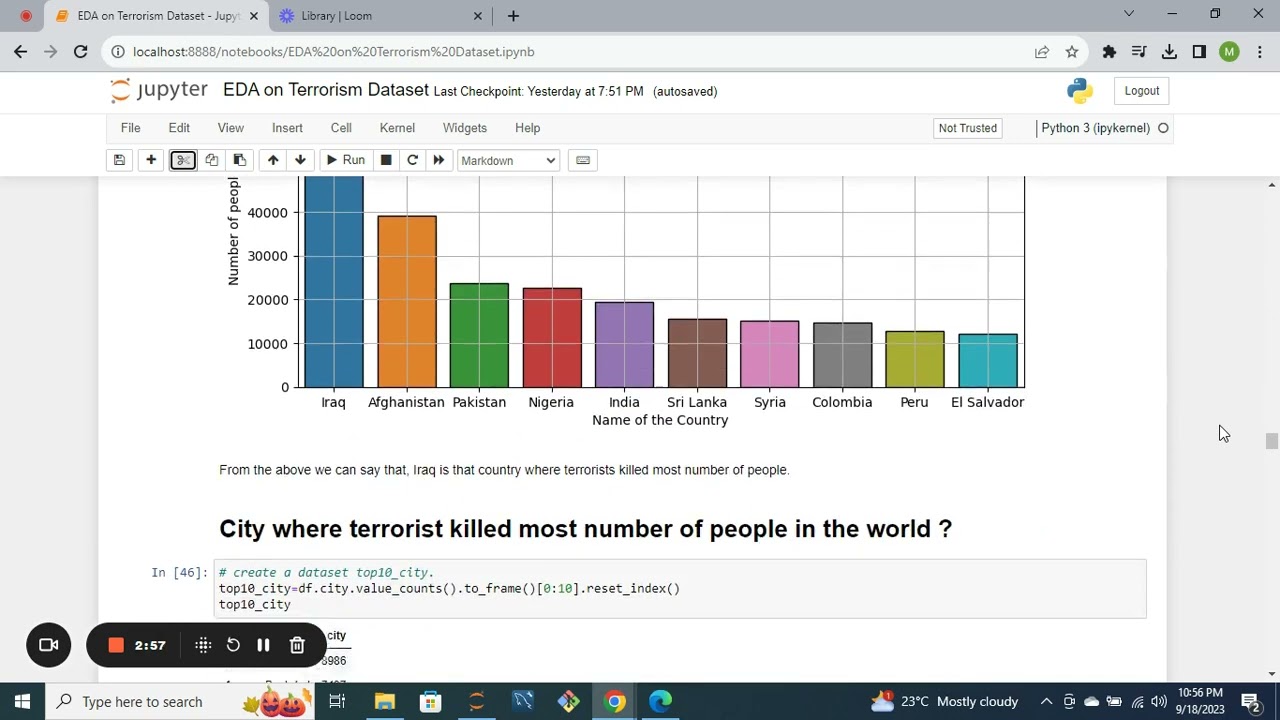Open a new browser tab
This screenshot has height=720, width=1280.
[x=513, y=16]
